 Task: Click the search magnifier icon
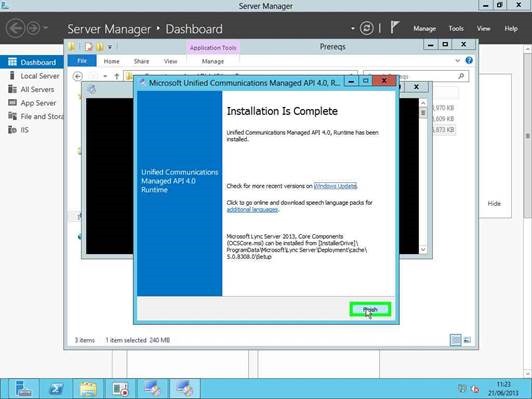pos(461,76)
